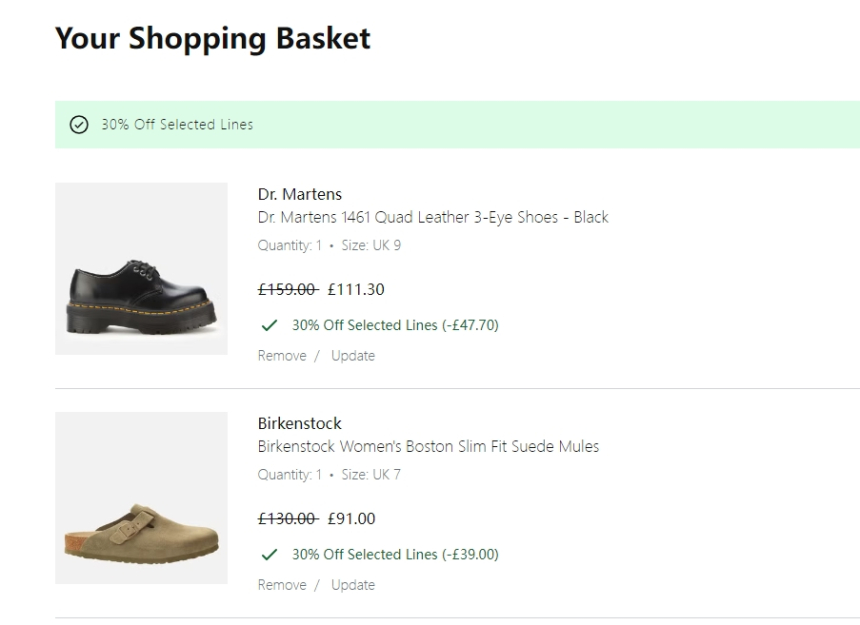Click the 30% Off Selected Lines (-£39.00) label
This screenshot has width=860, height=625.
[x=395, y=554]
